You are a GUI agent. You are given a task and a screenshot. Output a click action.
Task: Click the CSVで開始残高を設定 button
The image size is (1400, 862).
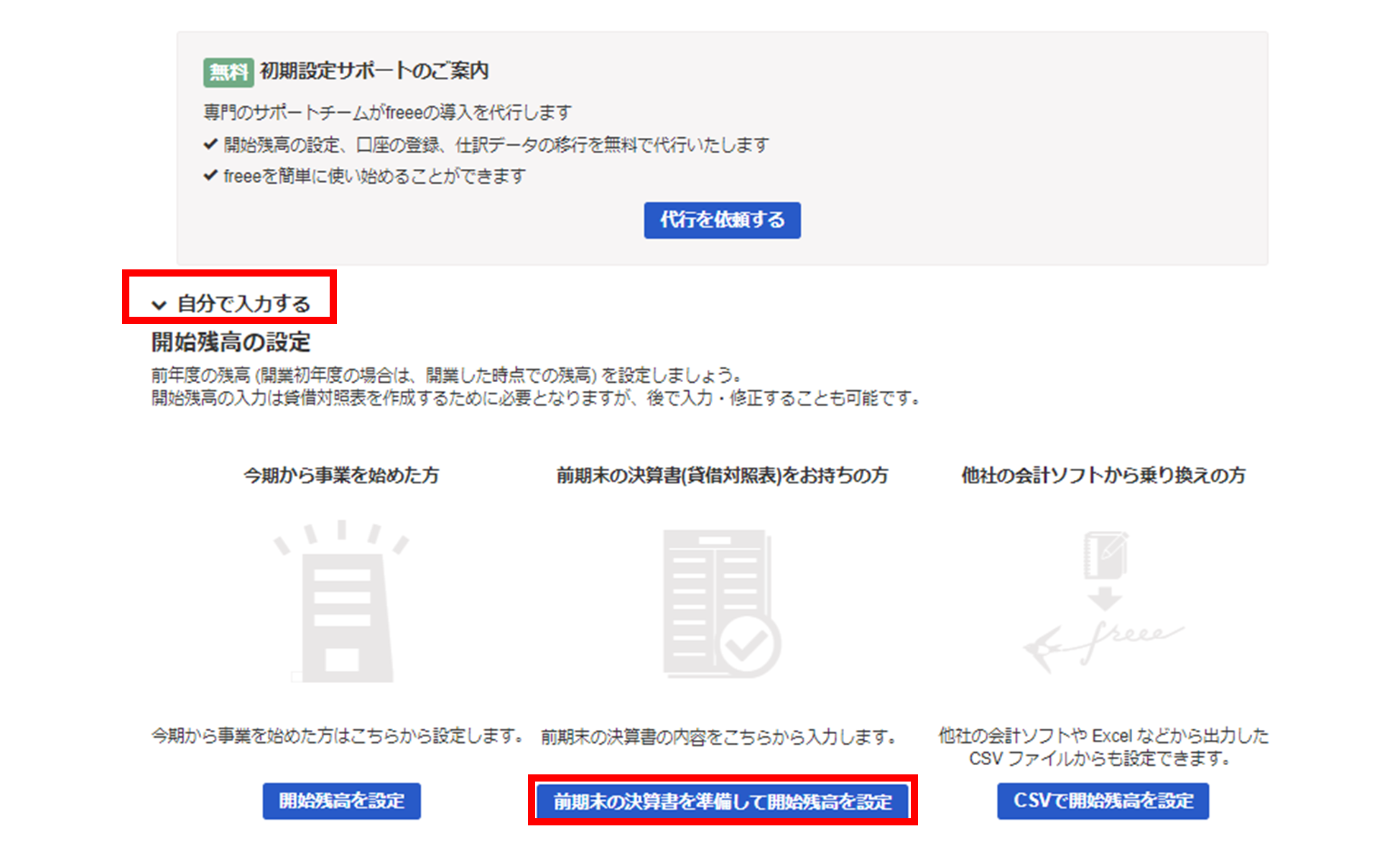coord(1103,801)
